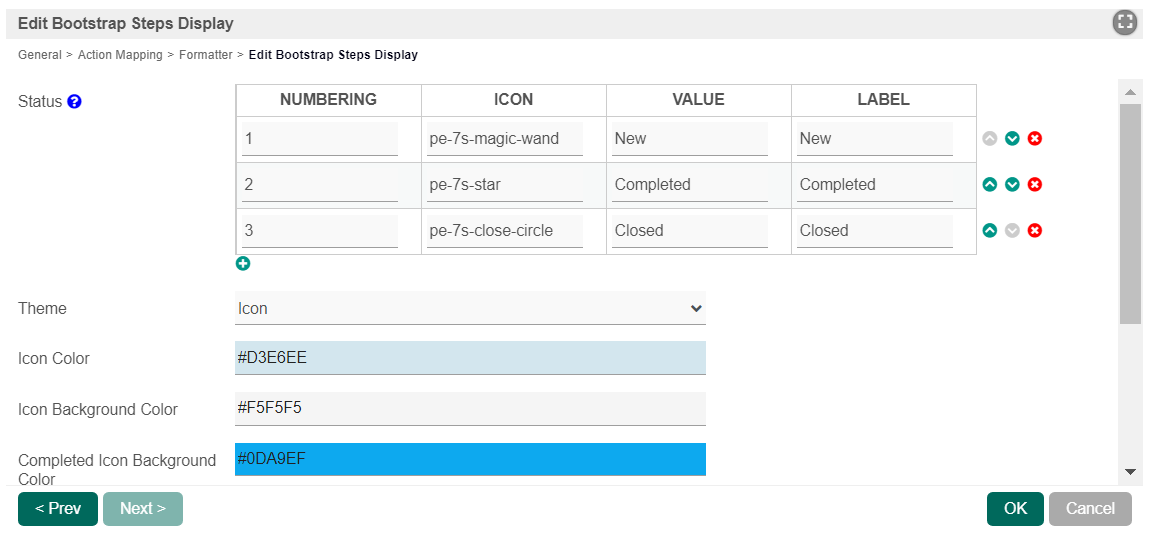Image resolution: width=1150 pixels, height=533 pixels.
Task: Open Formatter breadcrumb step
Action: pos(205,55)
